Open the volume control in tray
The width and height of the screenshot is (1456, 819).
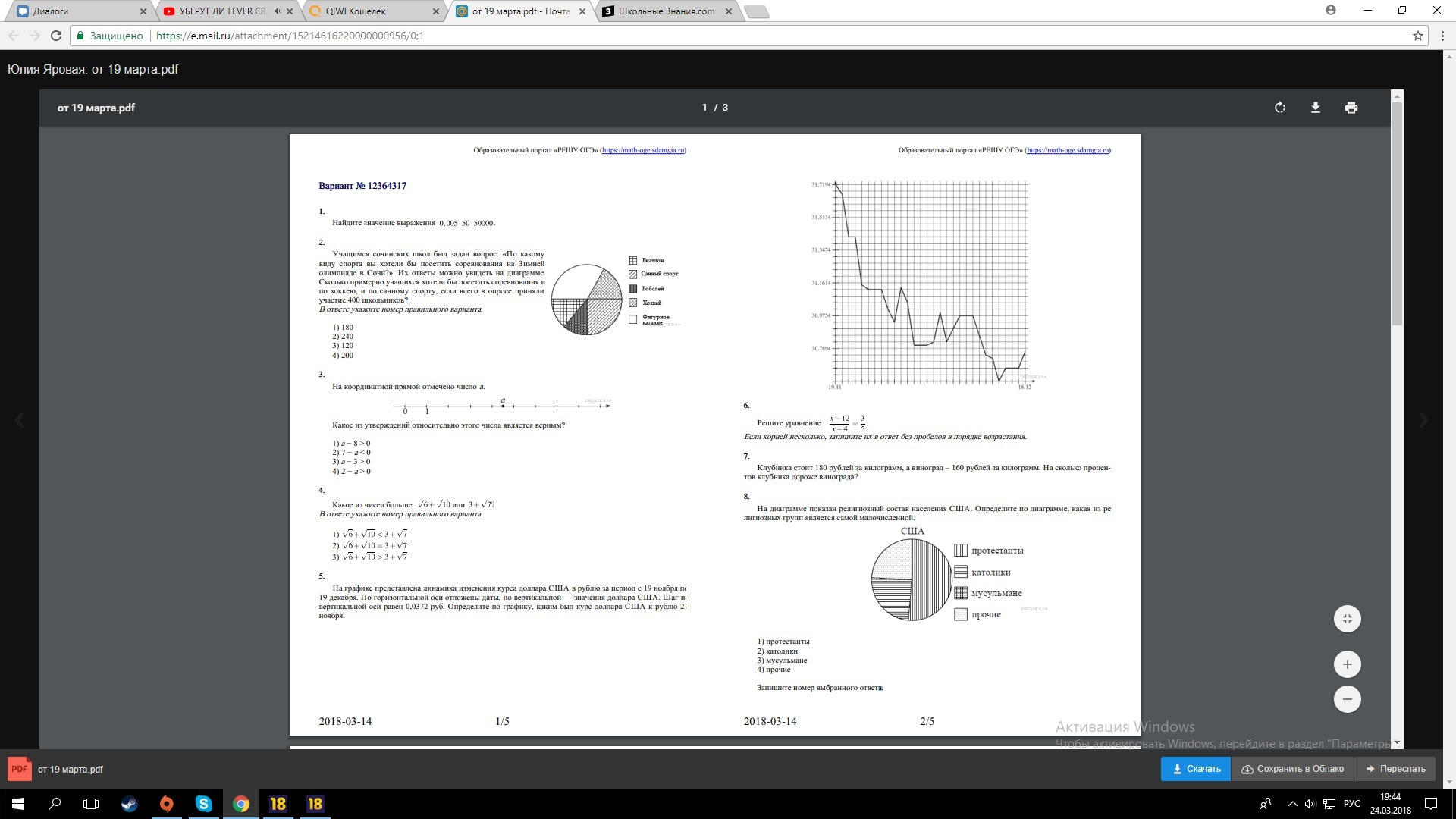click(x=1310, y=804)
